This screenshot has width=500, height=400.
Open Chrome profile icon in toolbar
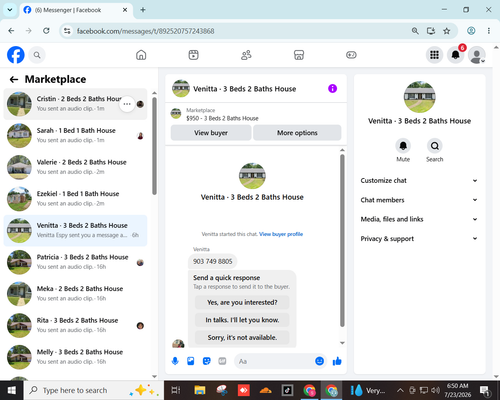pos(471,31)
